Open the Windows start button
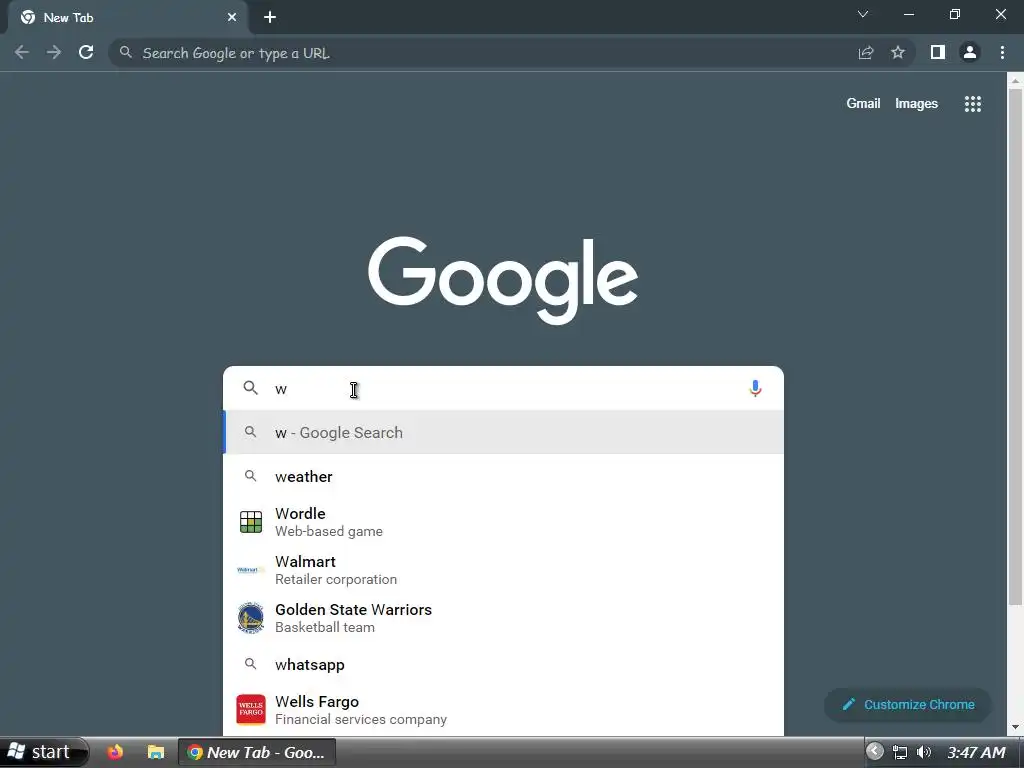Viewport: 1024px width, 768px height. click(x=44, y=752)
